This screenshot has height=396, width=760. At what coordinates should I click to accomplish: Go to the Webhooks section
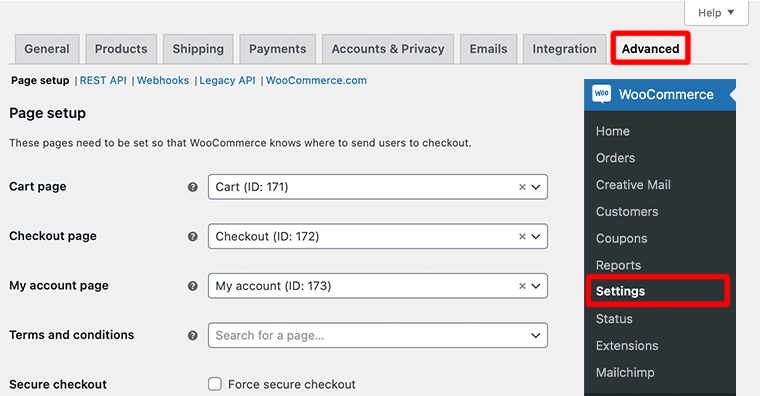(163, 80)
